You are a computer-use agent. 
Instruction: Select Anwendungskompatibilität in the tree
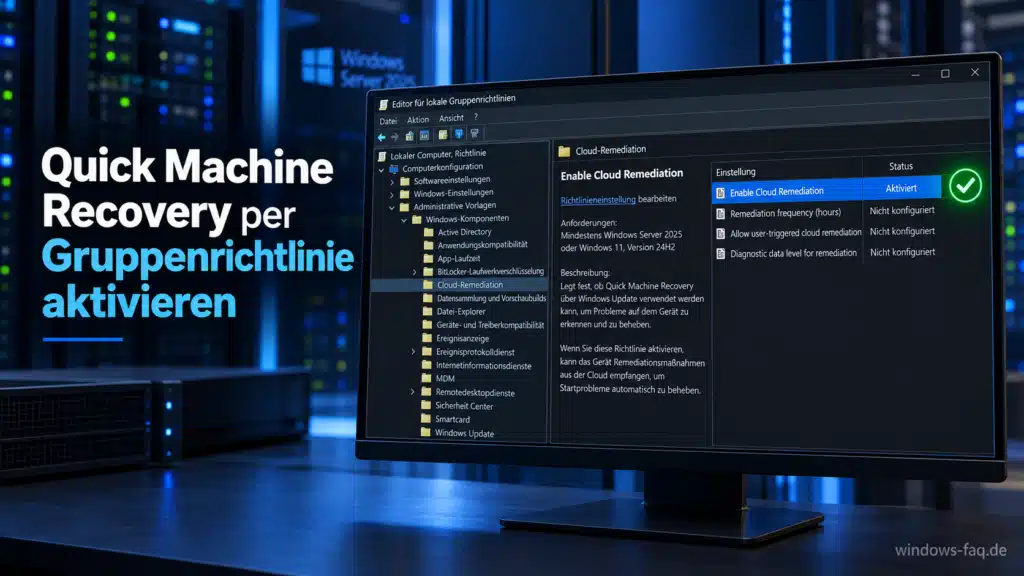pos(483,245)
